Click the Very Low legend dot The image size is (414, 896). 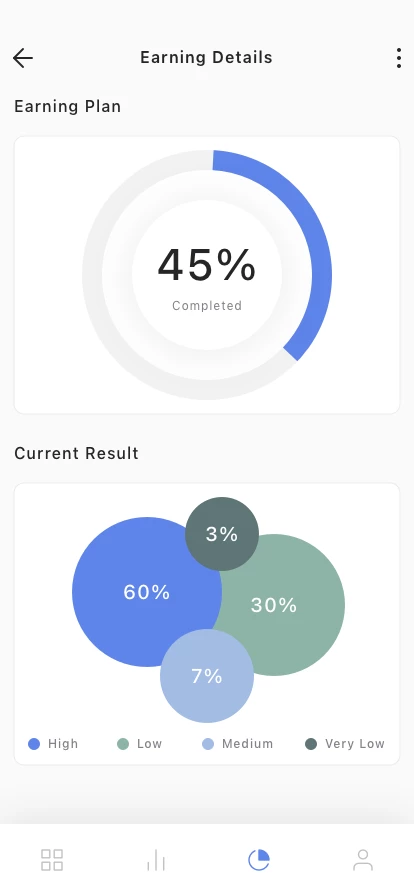click(x=311, y=744)
